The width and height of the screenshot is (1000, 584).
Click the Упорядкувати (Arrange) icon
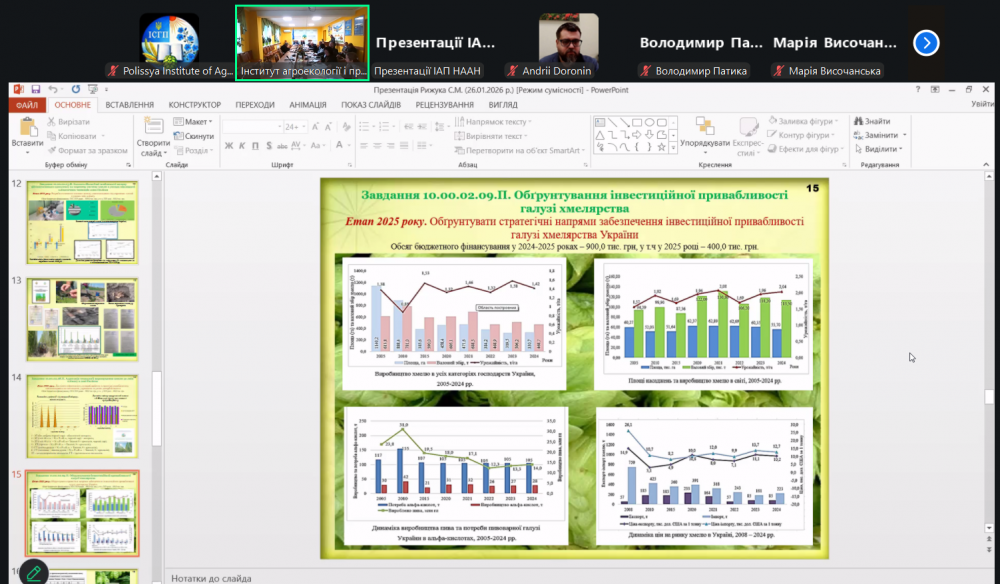[703, 126]
